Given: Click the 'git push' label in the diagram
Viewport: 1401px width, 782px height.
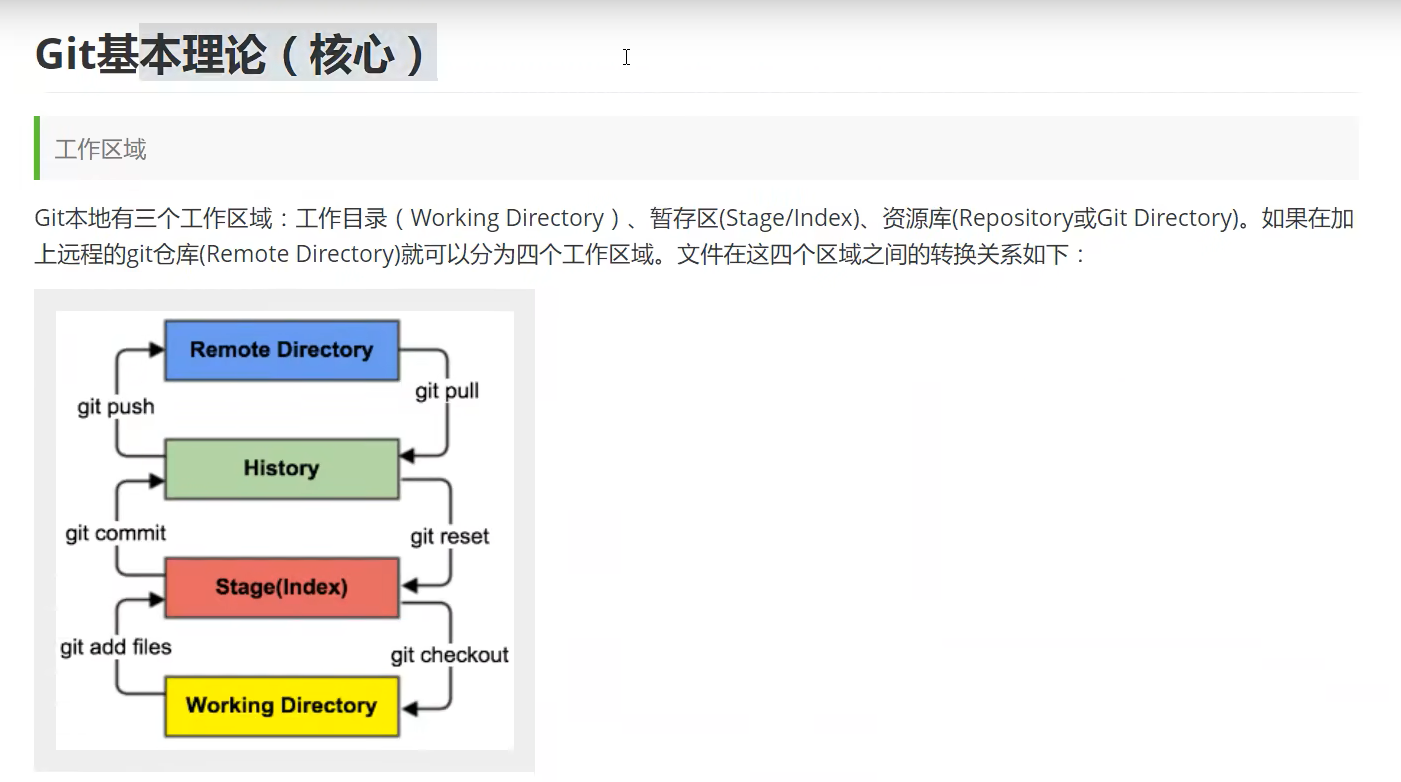Looking at the screenshot, I should coord(116,407).
